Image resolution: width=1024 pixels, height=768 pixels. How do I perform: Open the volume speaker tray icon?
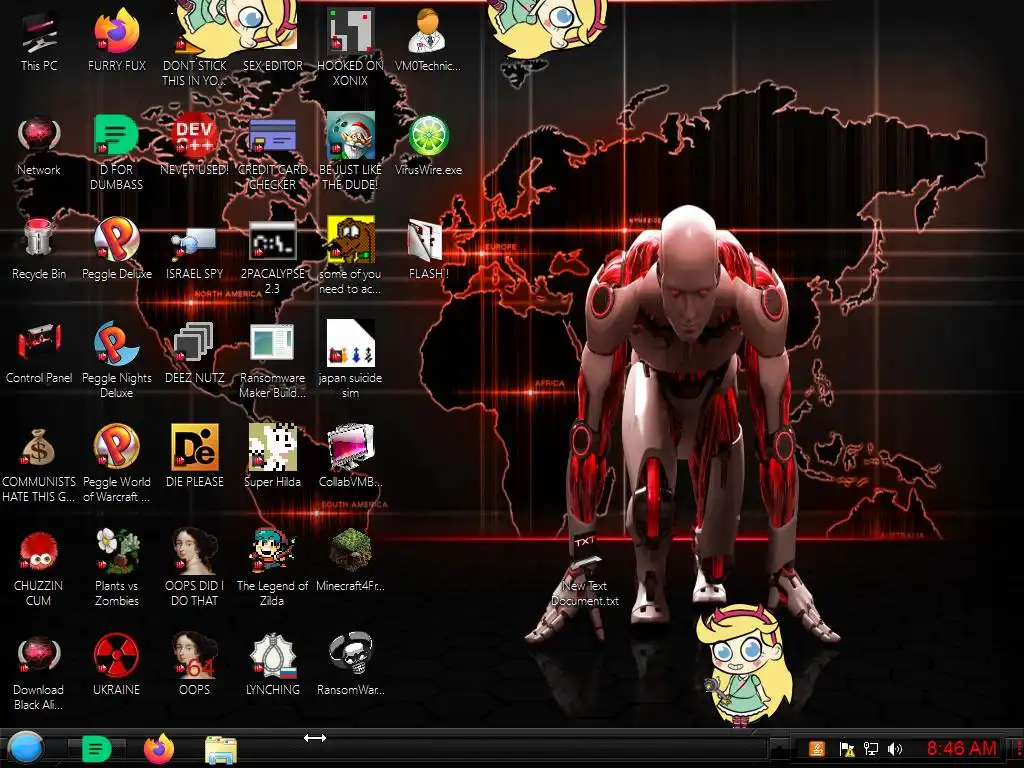pos(895,749)
